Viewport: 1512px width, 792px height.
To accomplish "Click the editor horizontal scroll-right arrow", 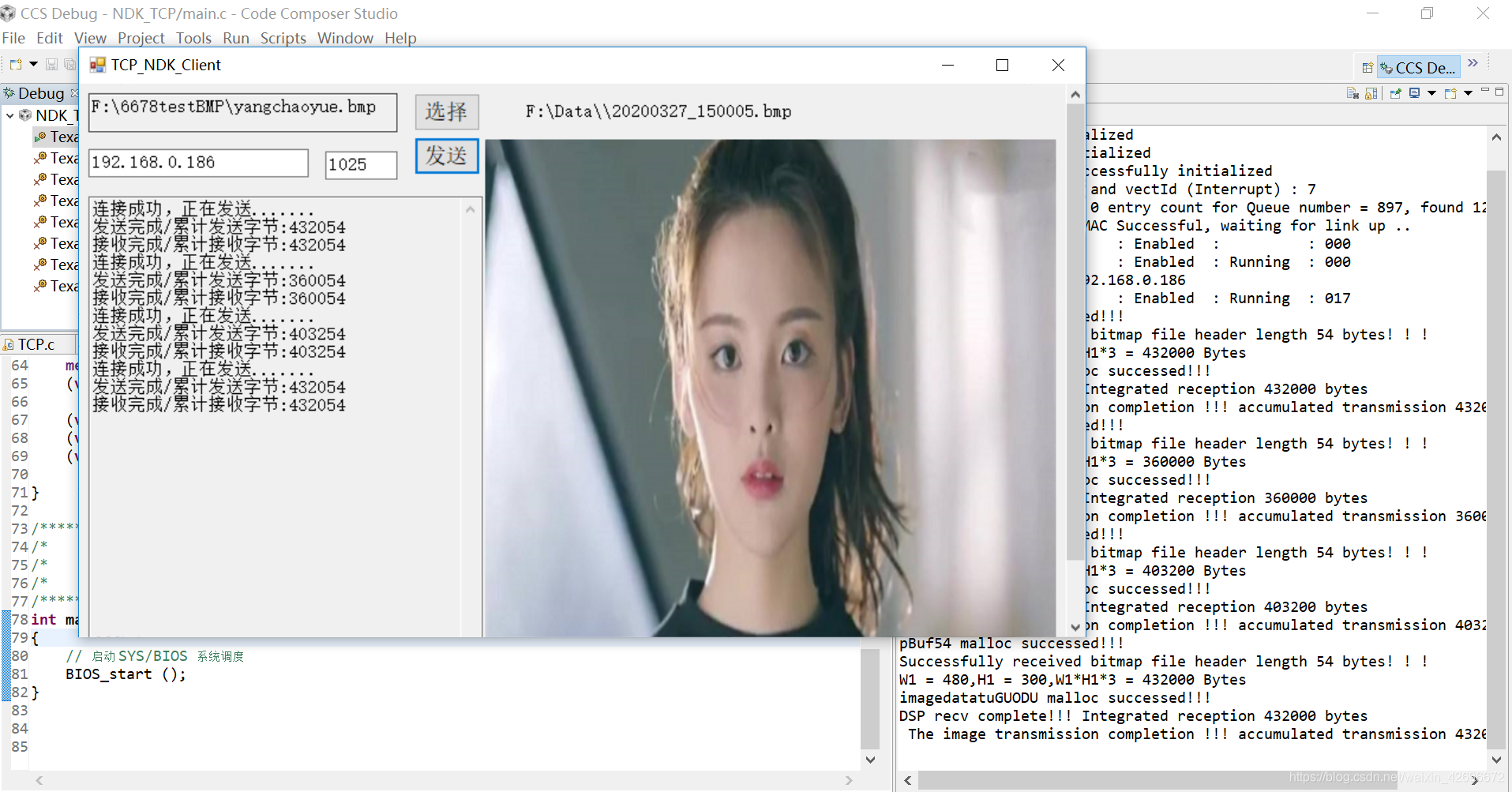I will coord(849,780).
